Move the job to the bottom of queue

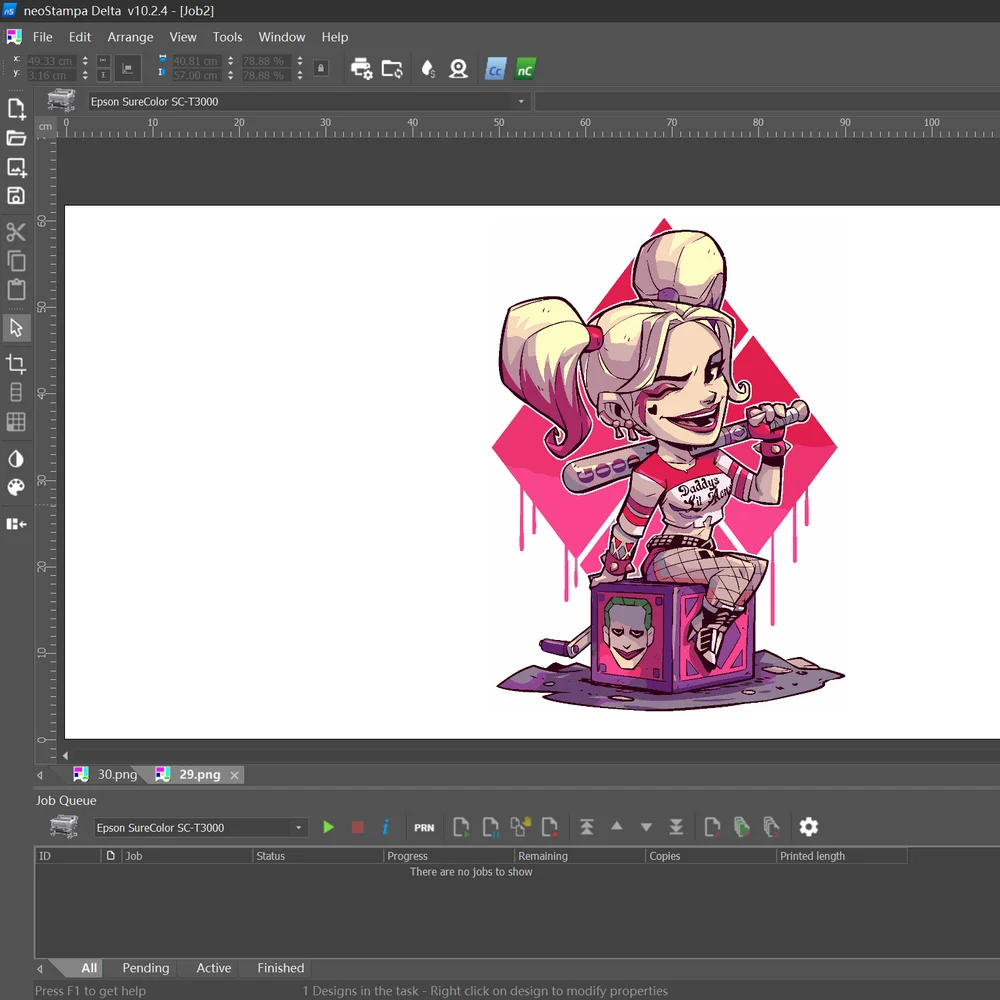click(676, 827)
